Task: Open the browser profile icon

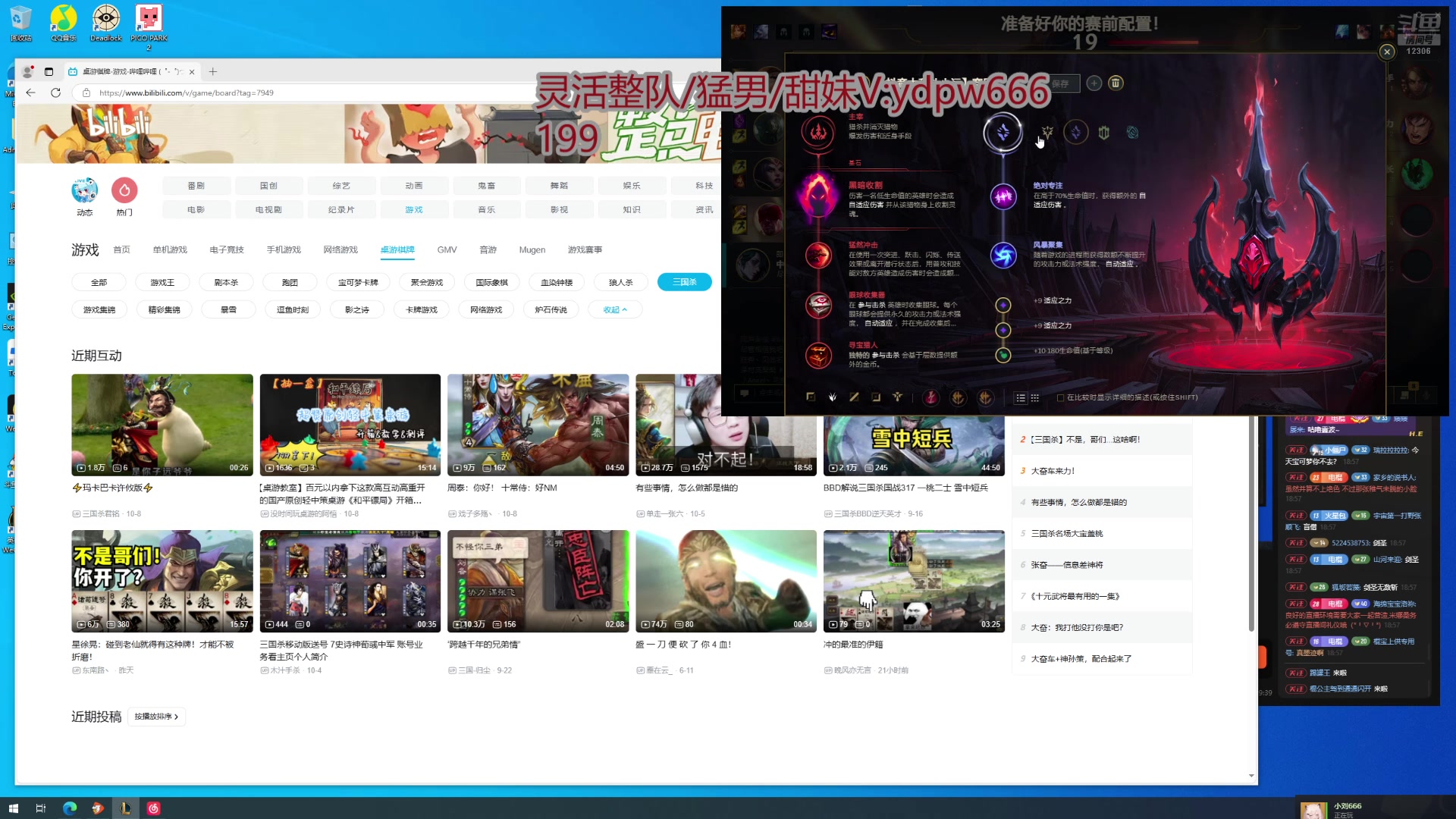Action: pyautogui.click(x=27, y=71)
